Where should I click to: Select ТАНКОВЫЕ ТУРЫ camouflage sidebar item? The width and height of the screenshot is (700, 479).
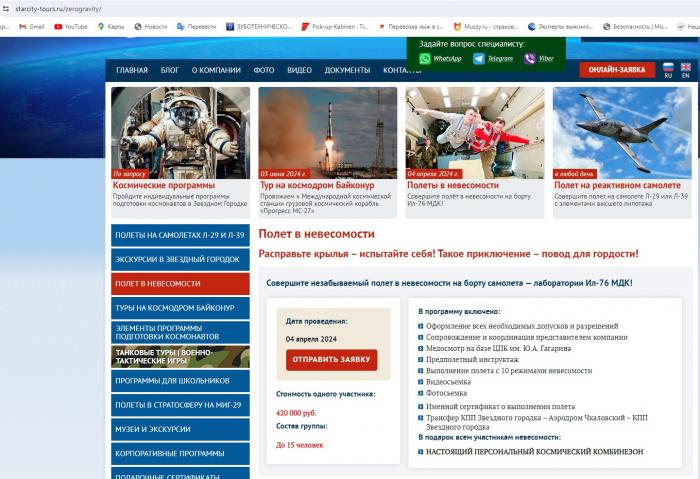[180, 356]
